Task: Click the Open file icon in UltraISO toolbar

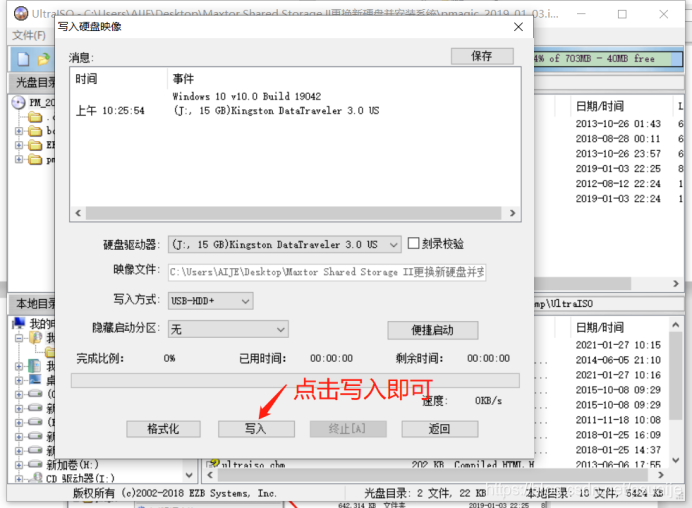Action: coord(43,59)
